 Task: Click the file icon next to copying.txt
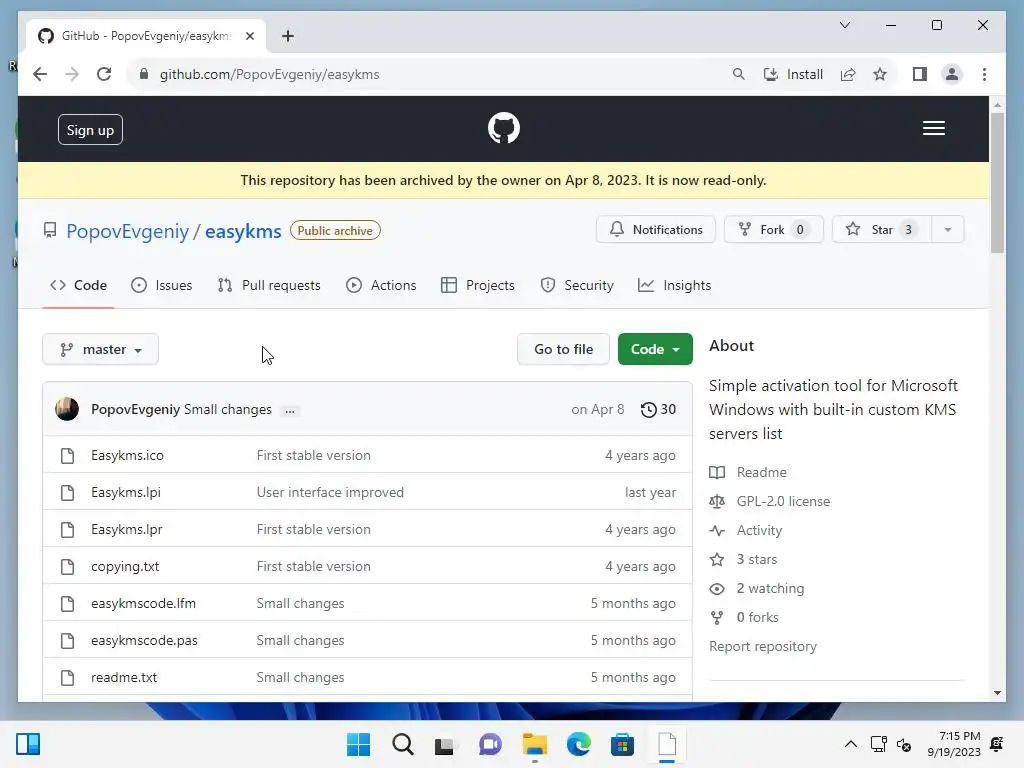67,567
